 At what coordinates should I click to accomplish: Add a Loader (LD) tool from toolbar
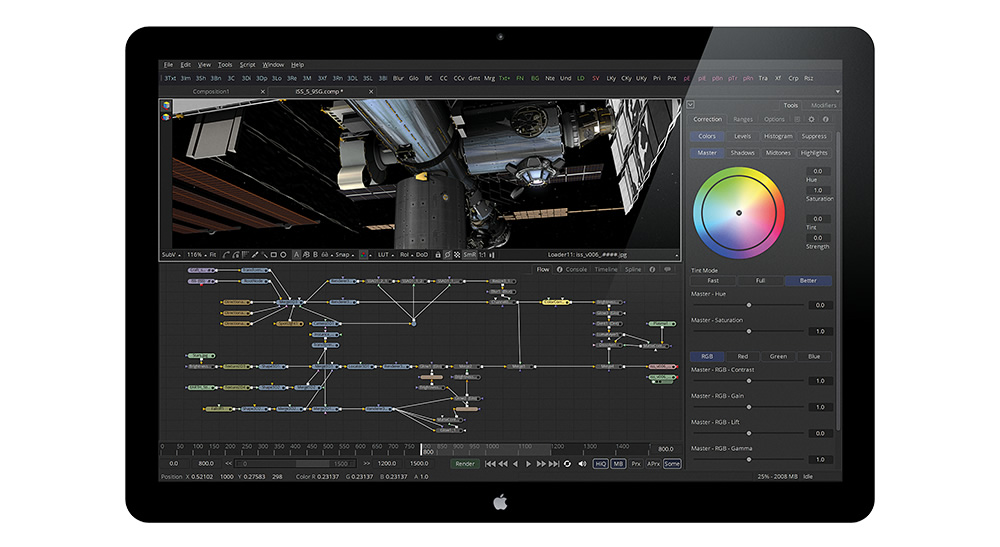[x=580, y=78]
